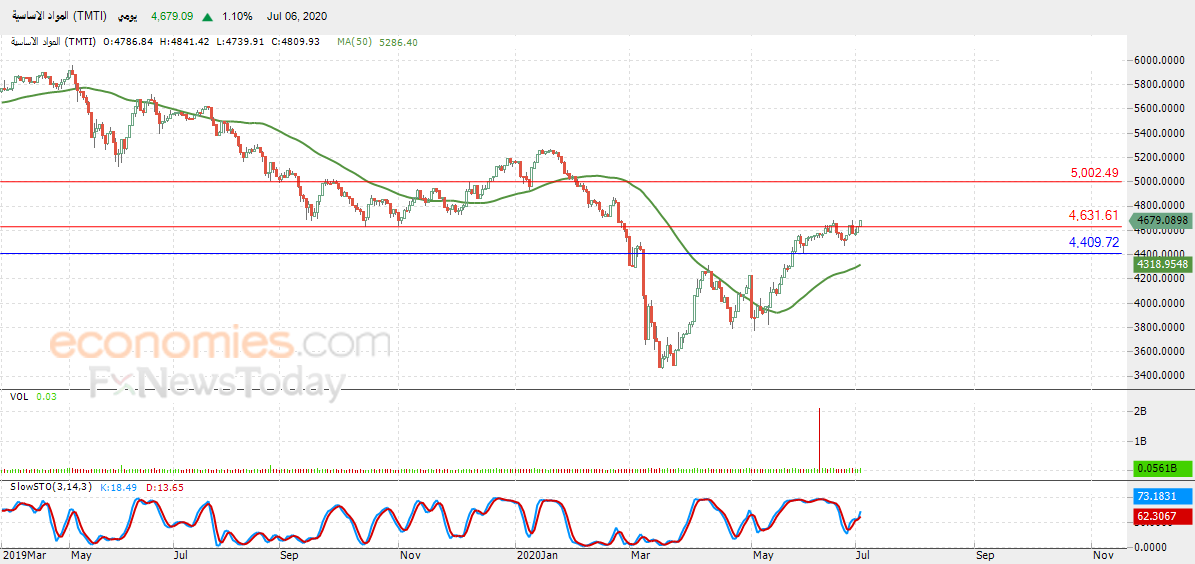
Task: Click the green up-arrow change indicator
Action: pos(207,15)
